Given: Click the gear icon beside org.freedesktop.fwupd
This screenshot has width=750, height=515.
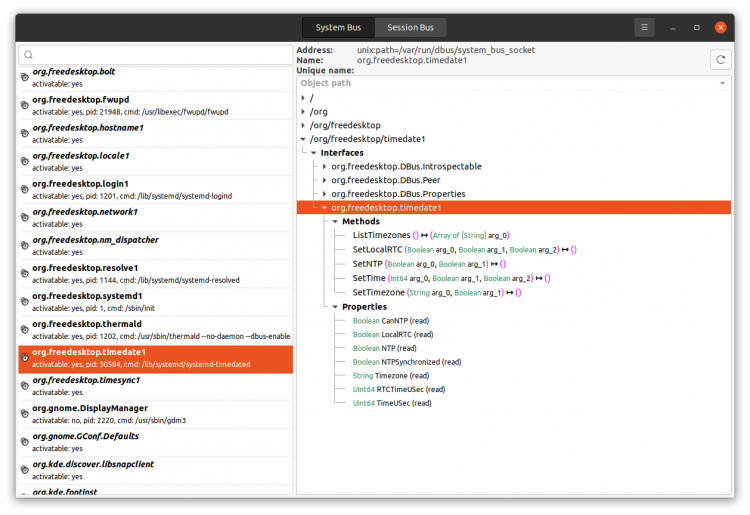Looking at the screenshot, I should click(x=25, y=105).
